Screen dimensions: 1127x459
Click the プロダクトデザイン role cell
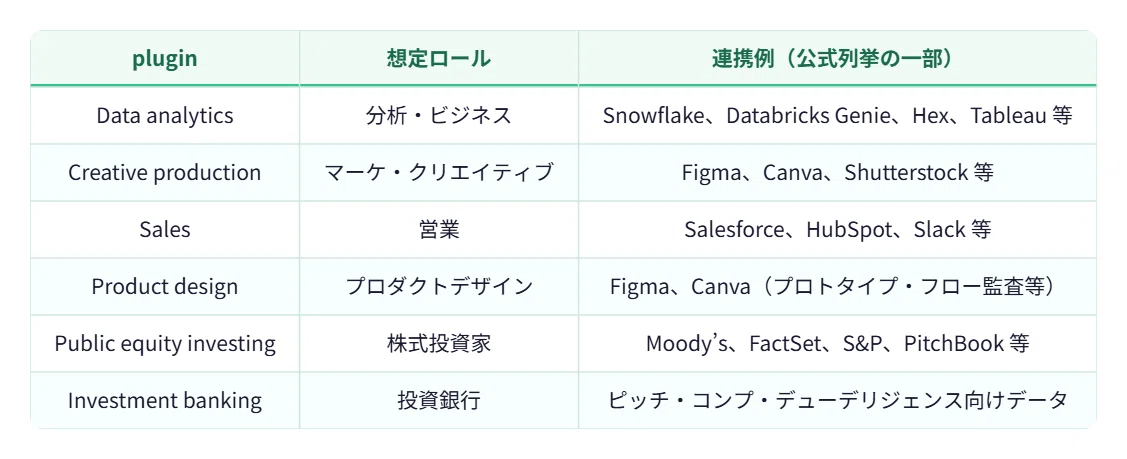[438, 287]
